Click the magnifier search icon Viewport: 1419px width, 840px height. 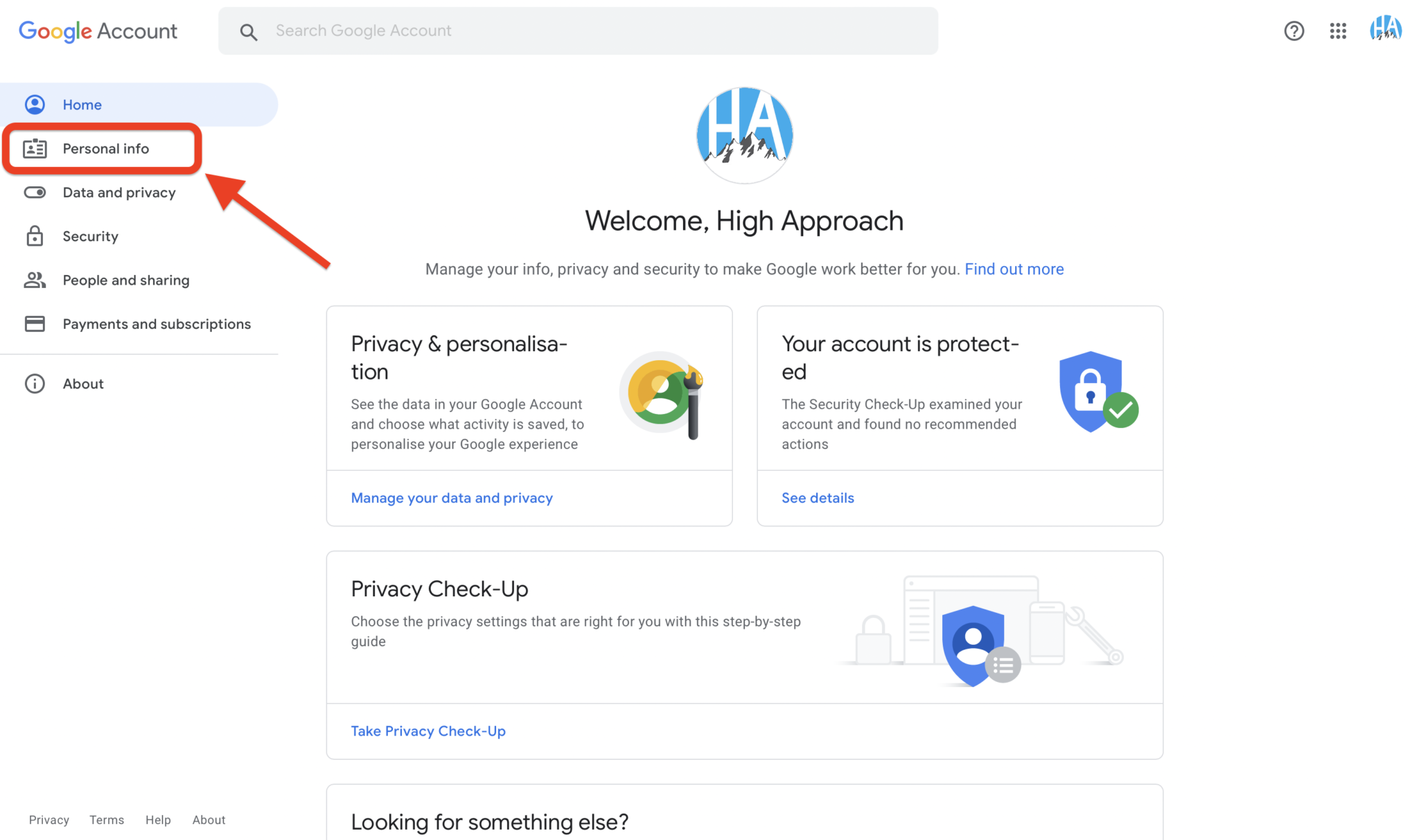[x=248, y=31]
